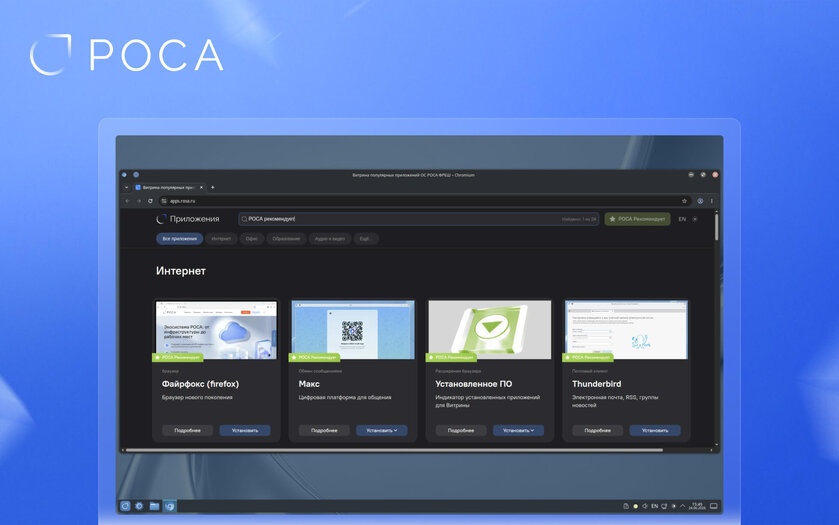Click the network icon in system tray
This screenshot has width=839, height=525.
664,506
